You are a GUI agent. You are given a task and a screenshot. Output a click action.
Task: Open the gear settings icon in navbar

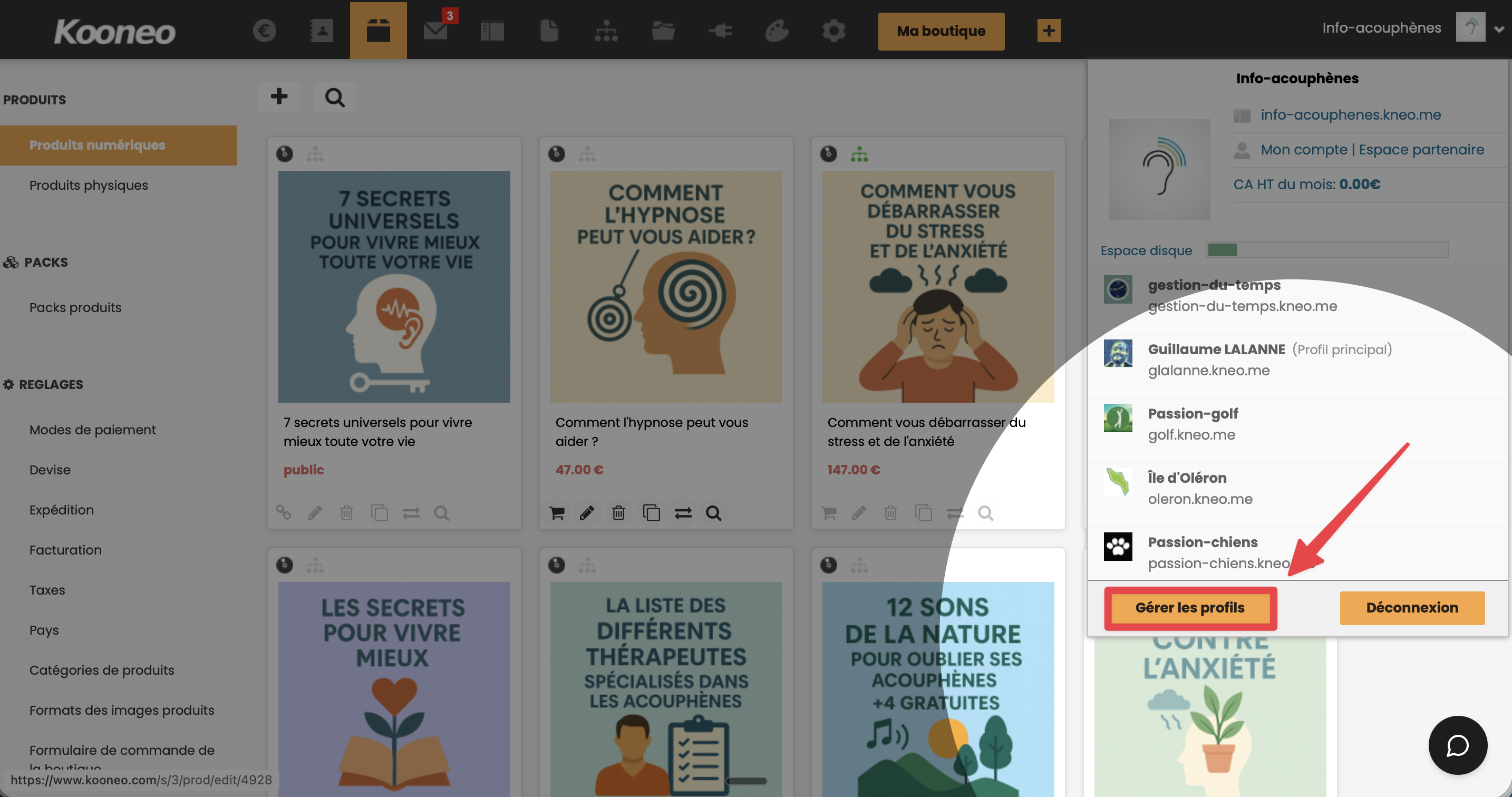point(833,31)
